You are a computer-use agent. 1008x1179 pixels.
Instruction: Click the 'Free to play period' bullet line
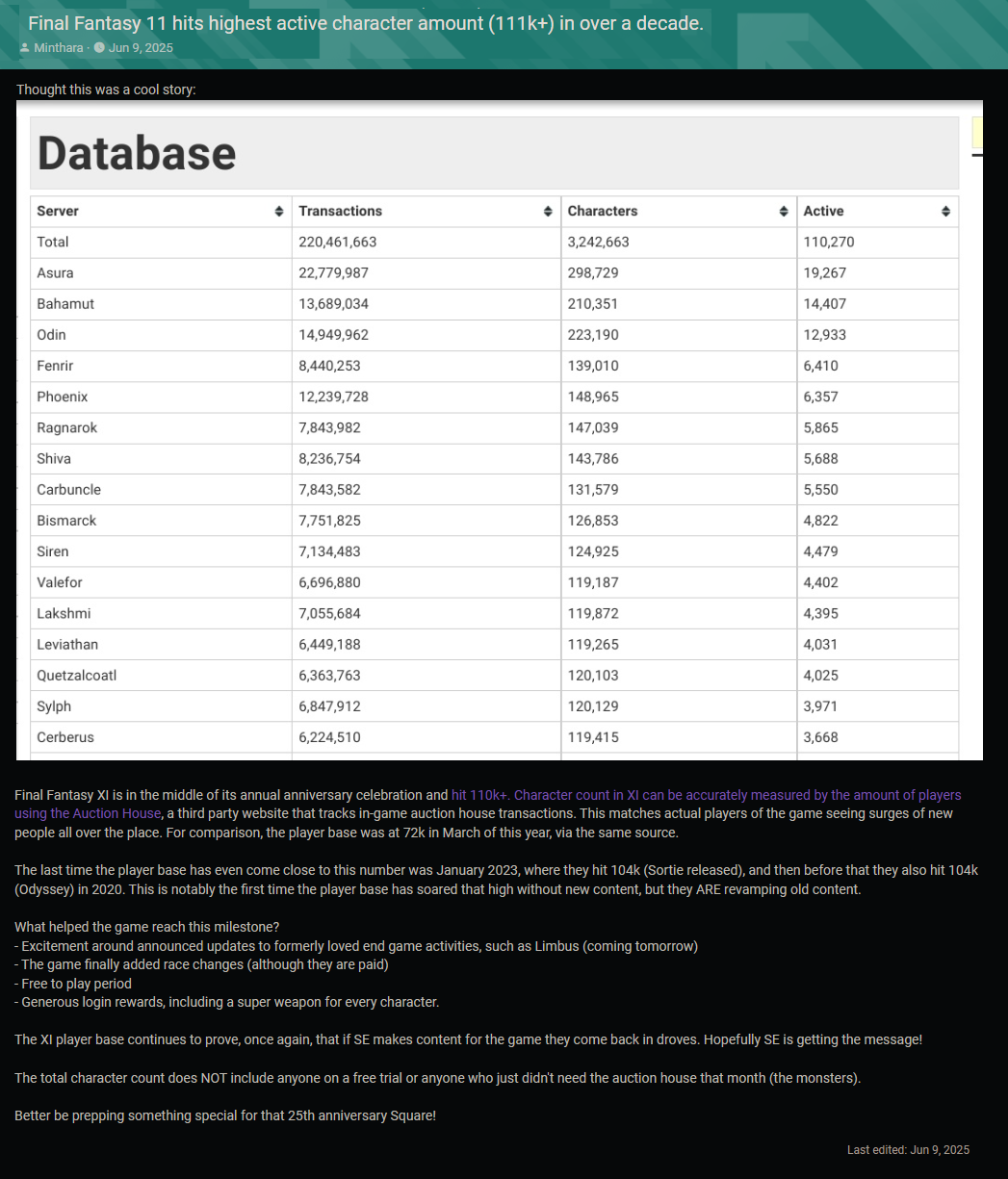pyautogui.click(x=73, y=984)
